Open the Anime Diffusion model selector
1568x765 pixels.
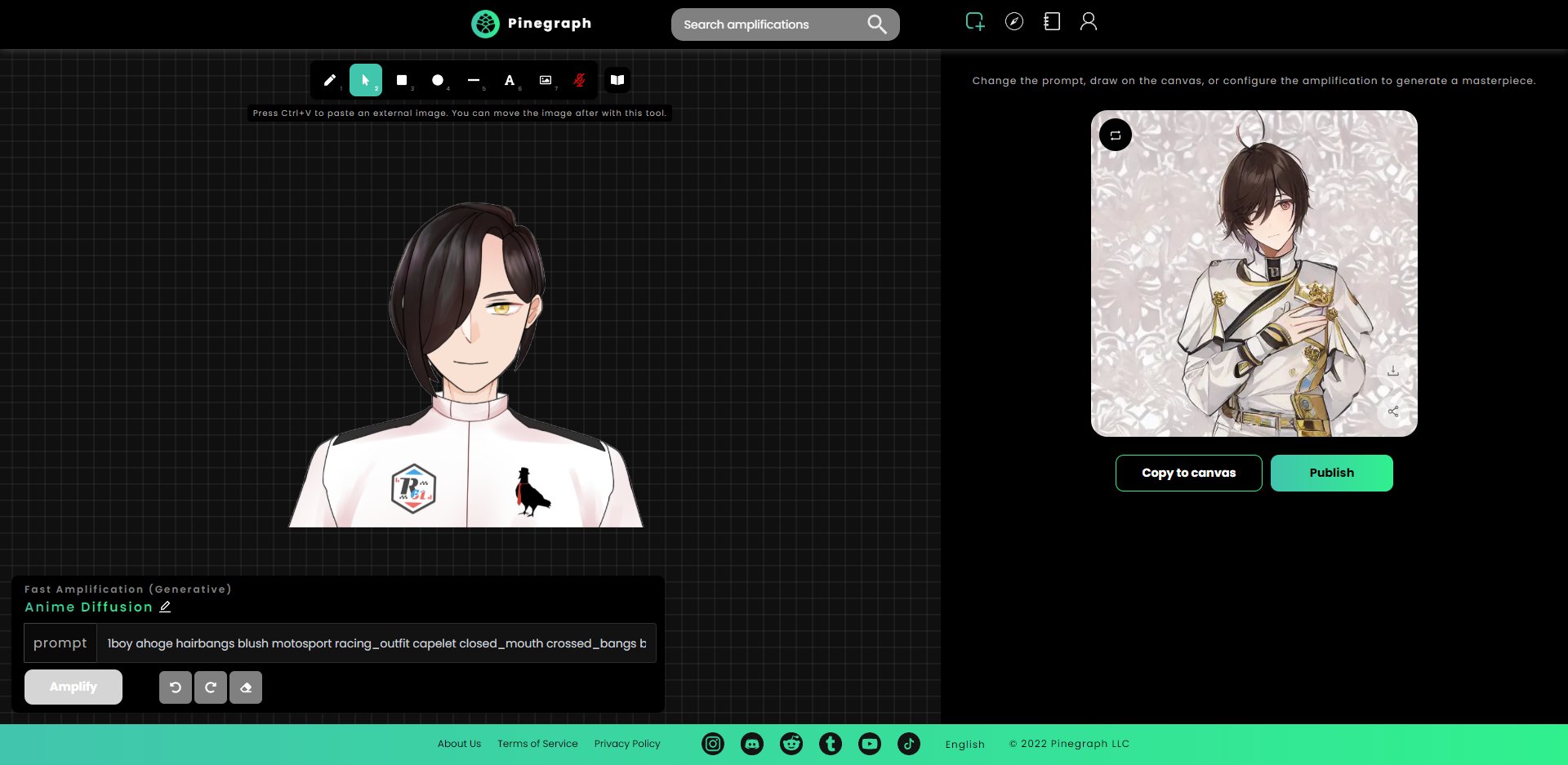point(89,607)
